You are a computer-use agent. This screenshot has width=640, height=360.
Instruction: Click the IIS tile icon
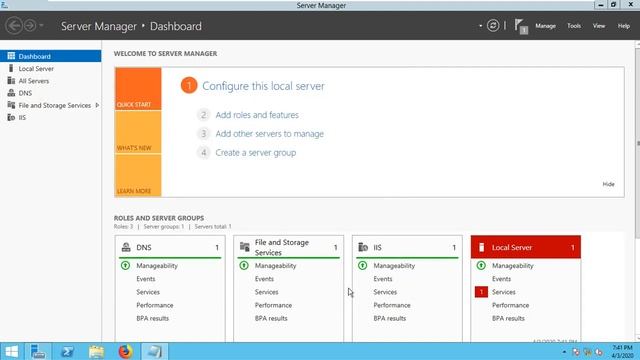[363, 247]
